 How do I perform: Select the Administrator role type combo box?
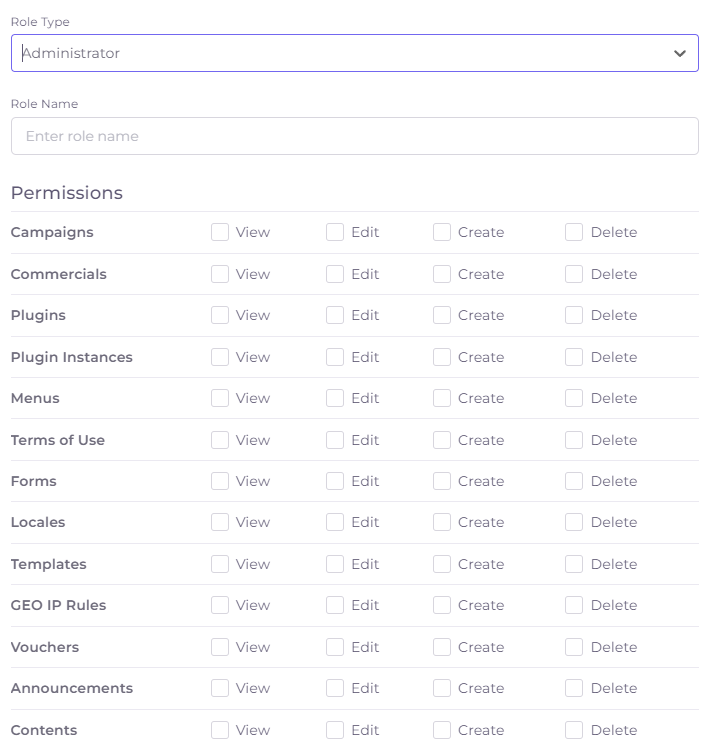point(354,53)
